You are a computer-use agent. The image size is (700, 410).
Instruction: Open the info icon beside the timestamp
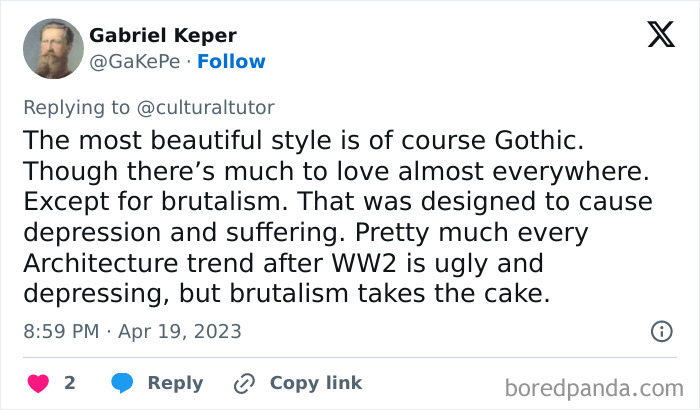(x=661, y=331)
